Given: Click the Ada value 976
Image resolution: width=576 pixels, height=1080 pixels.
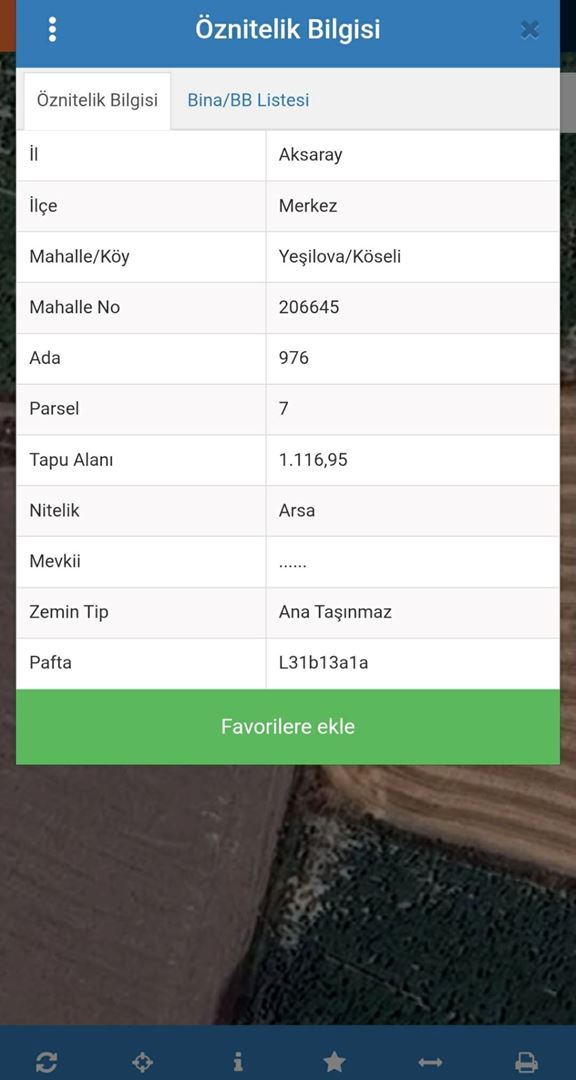Looking at the screenshot, I should [x=294, y=358].
